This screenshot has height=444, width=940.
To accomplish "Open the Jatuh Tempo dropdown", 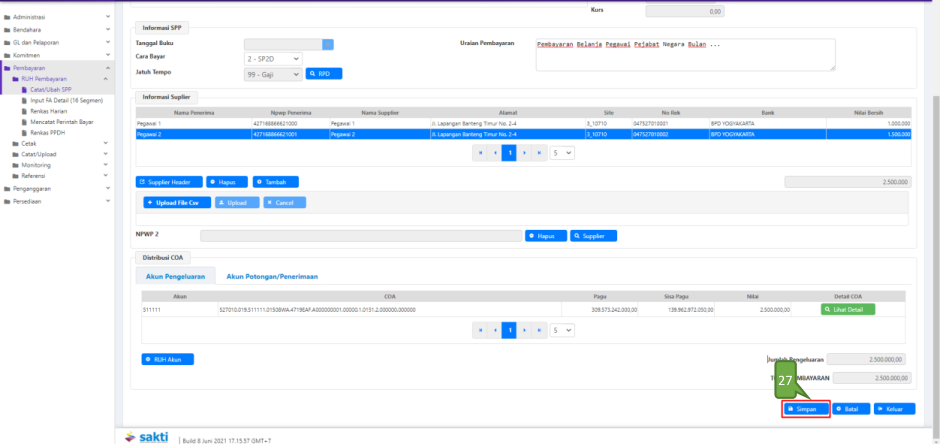I will 272,74.
